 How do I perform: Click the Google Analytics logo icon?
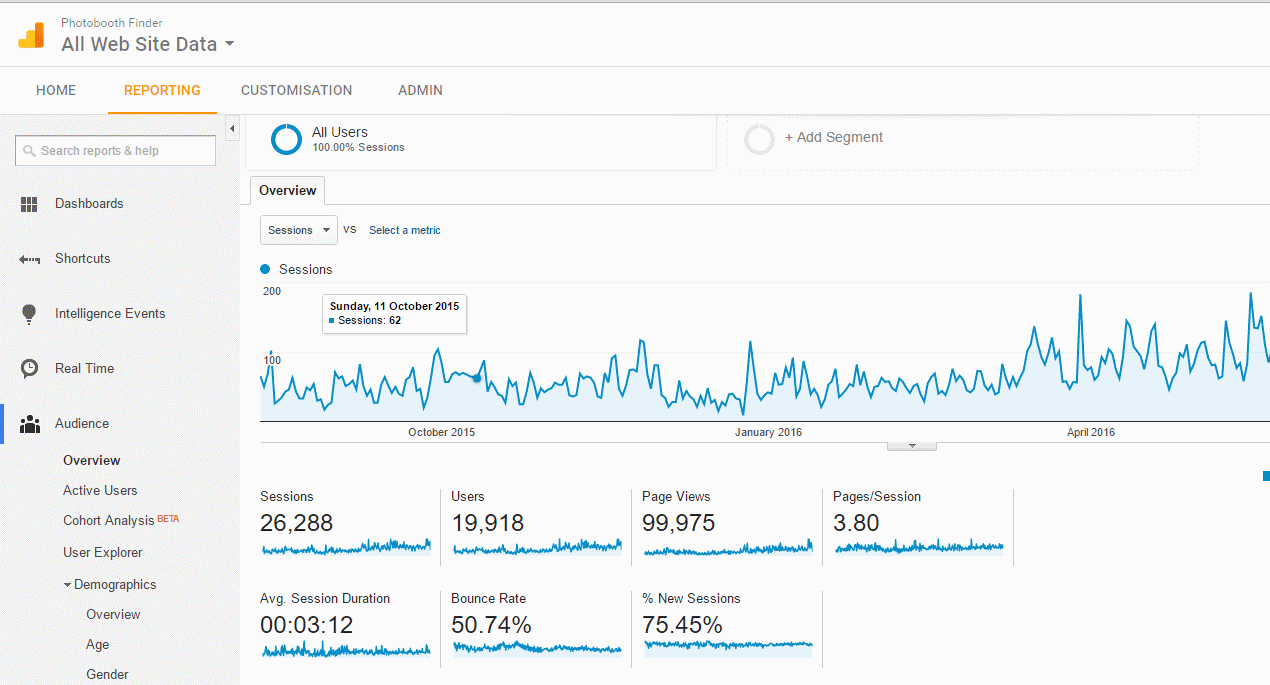point(31,35)
